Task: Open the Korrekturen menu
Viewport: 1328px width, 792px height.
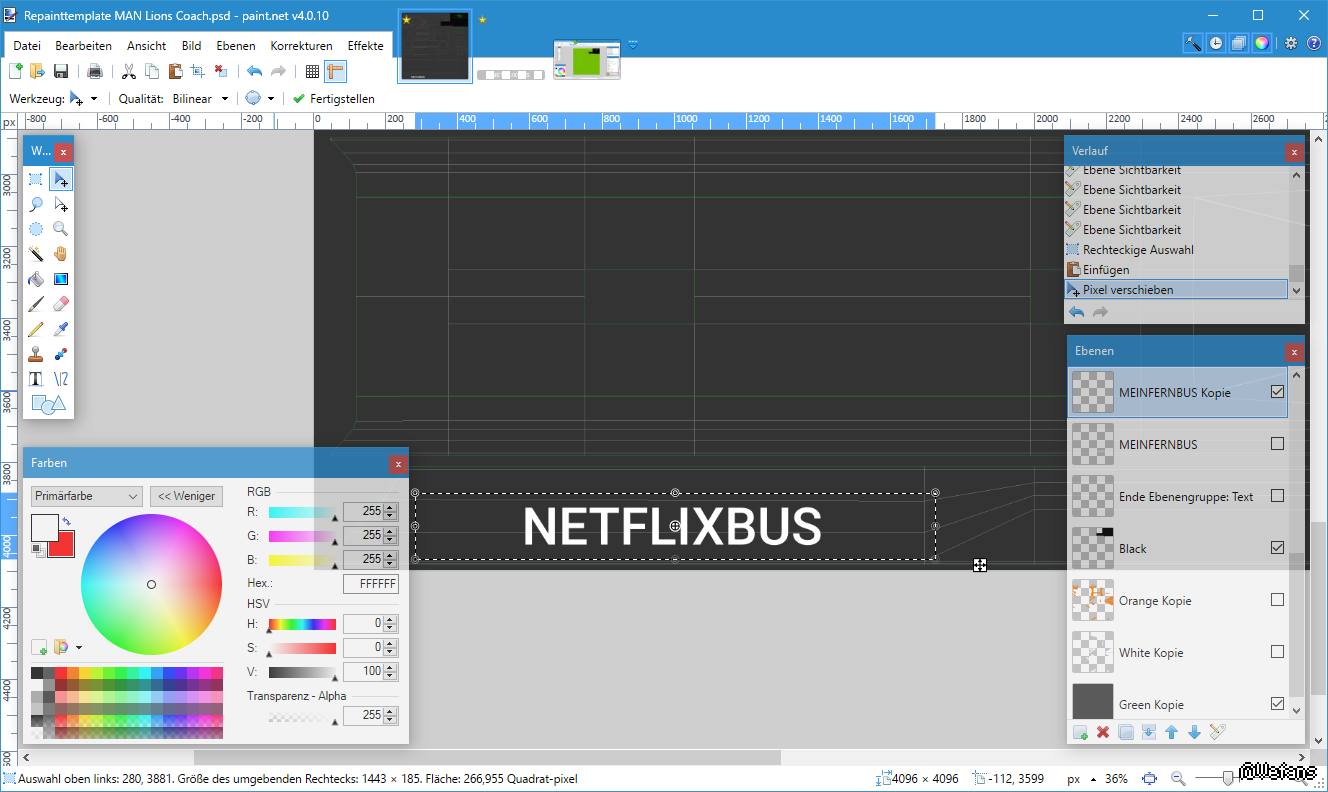Action: [x=301, y=46]
